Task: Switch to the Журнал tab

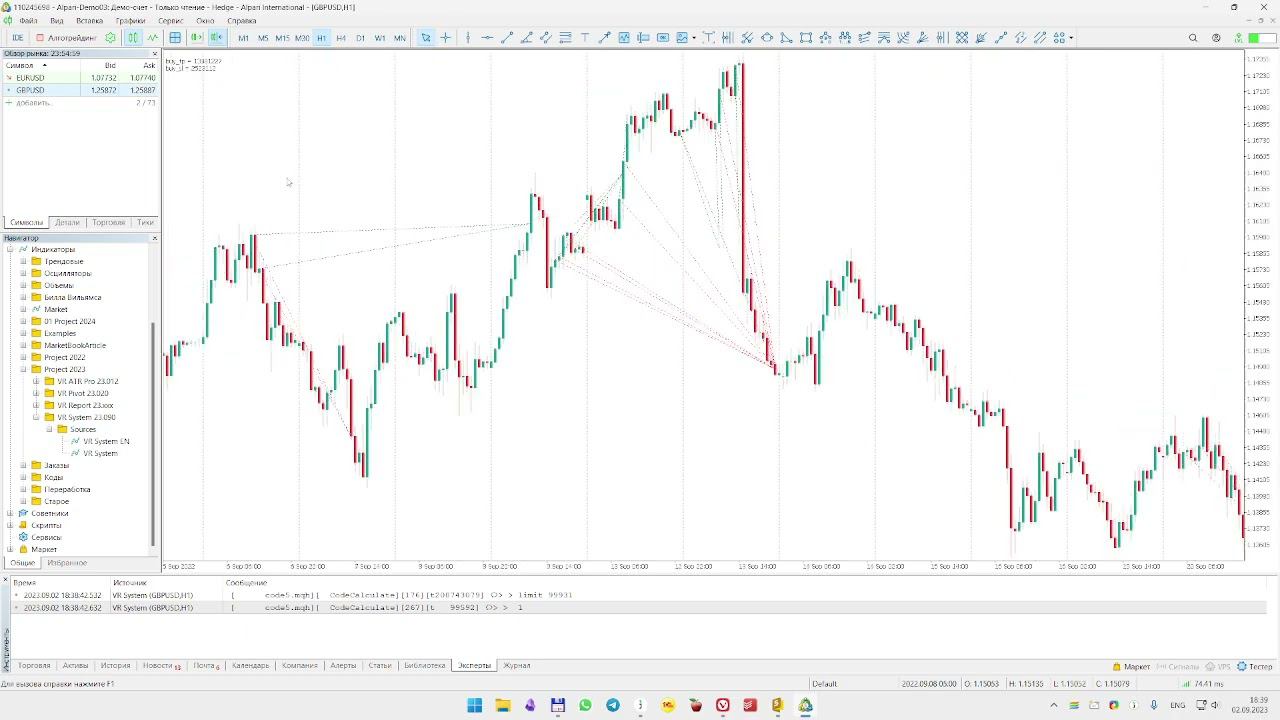Action: coord(517,665)
